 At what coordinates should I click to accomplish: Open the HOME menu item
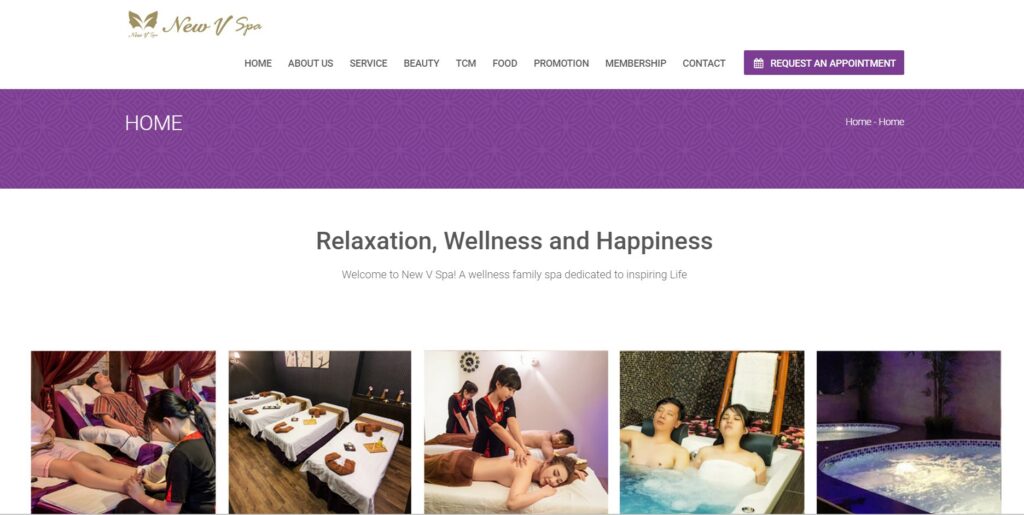pyautogui.click(x=258, y=63)
